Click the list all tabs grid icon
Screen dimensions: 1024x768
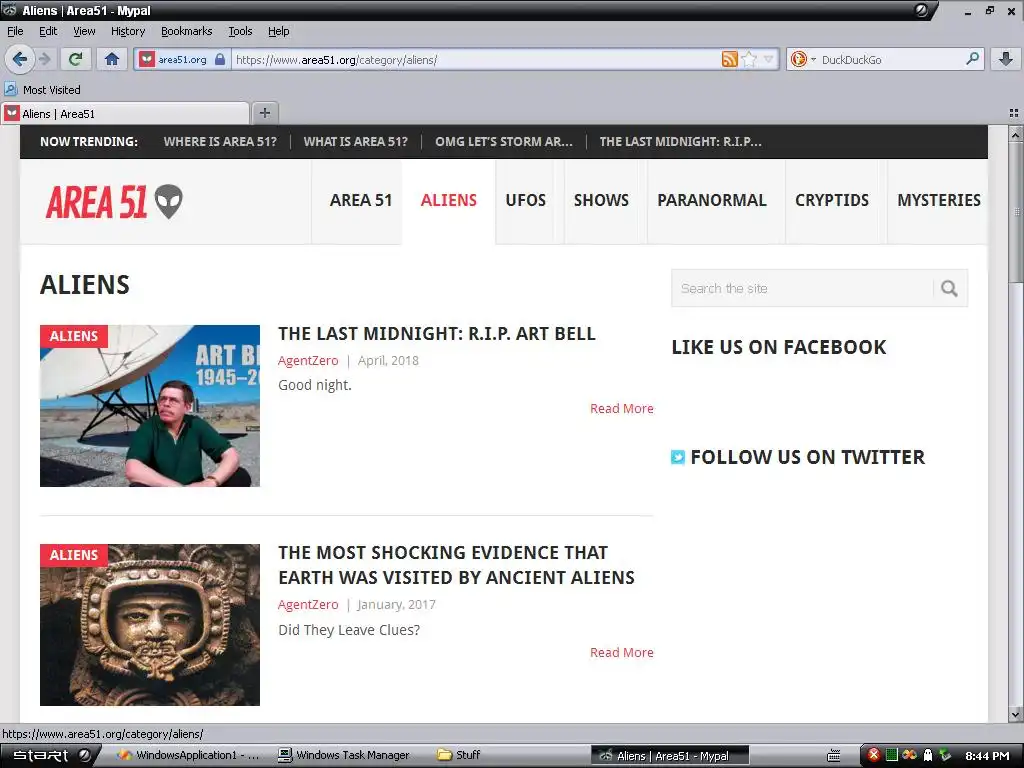click(1014, 113)
